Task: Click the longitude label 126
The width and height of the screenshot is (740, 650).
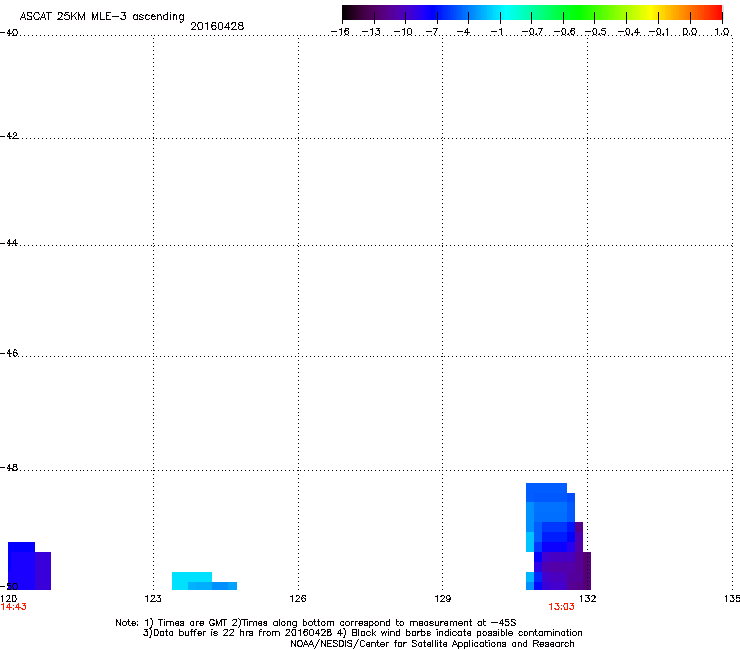Action: (298, 599)
